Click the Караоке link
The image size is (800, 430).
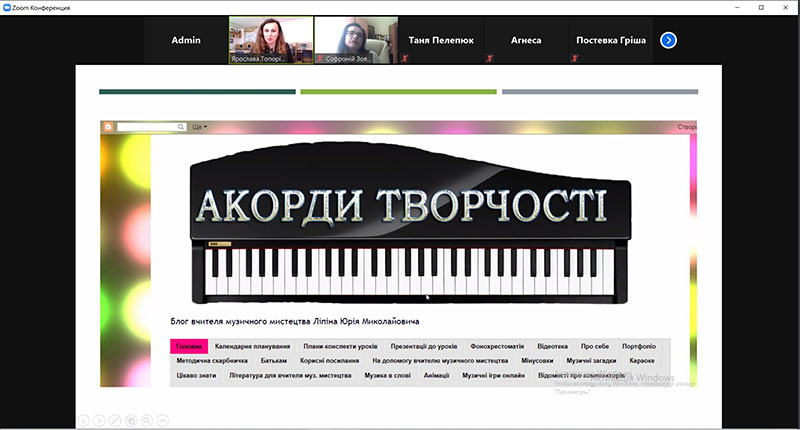(642, 361)
